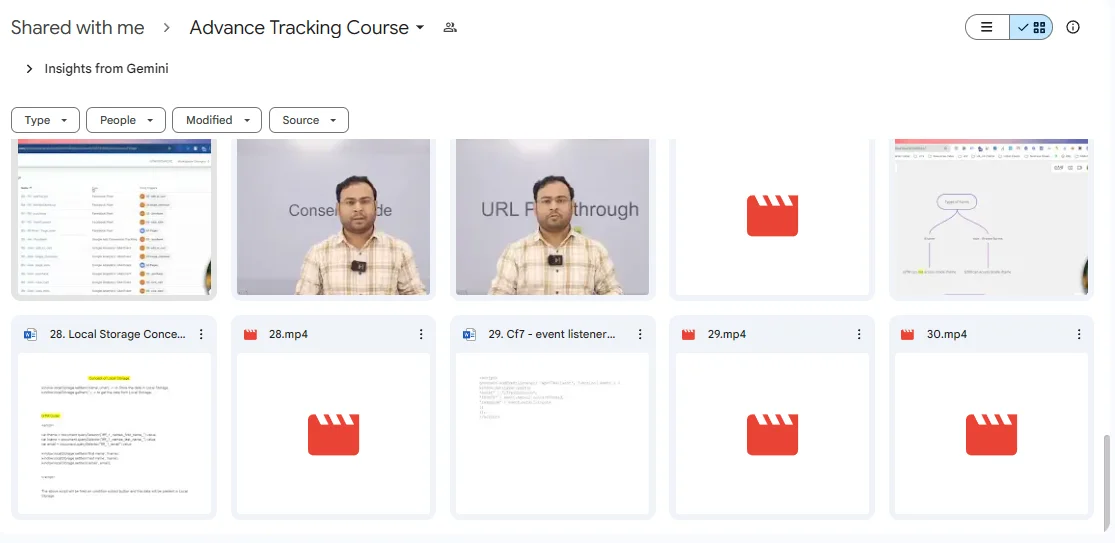Open the Type filter dropdown
The width and height of the screenshot is (1115, 543).
(x=45, y=120)
